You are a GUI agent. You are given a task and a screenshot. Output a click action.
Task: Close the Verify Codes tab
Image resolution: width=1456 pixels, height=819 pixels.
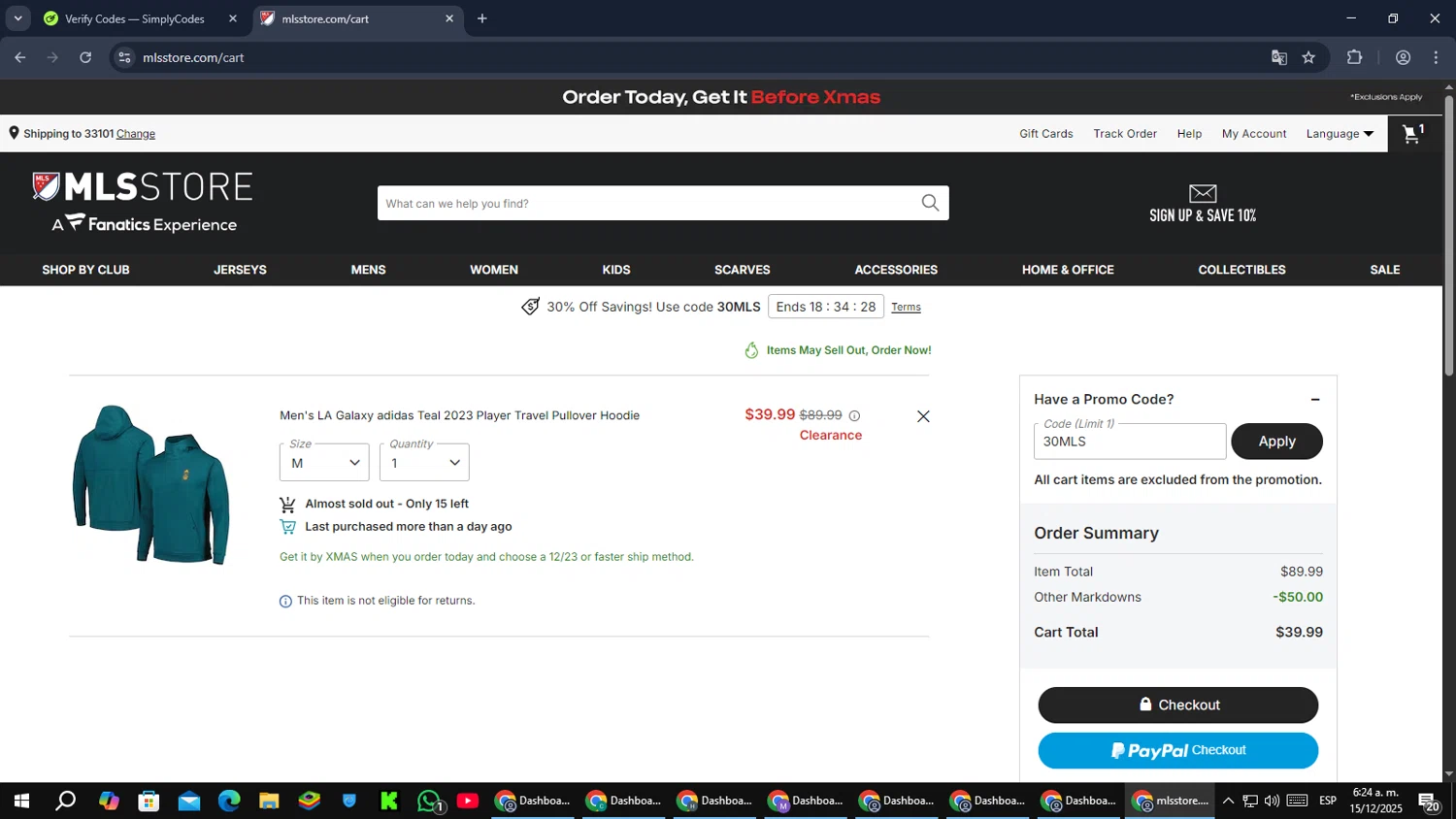click(x=233, y=18)
